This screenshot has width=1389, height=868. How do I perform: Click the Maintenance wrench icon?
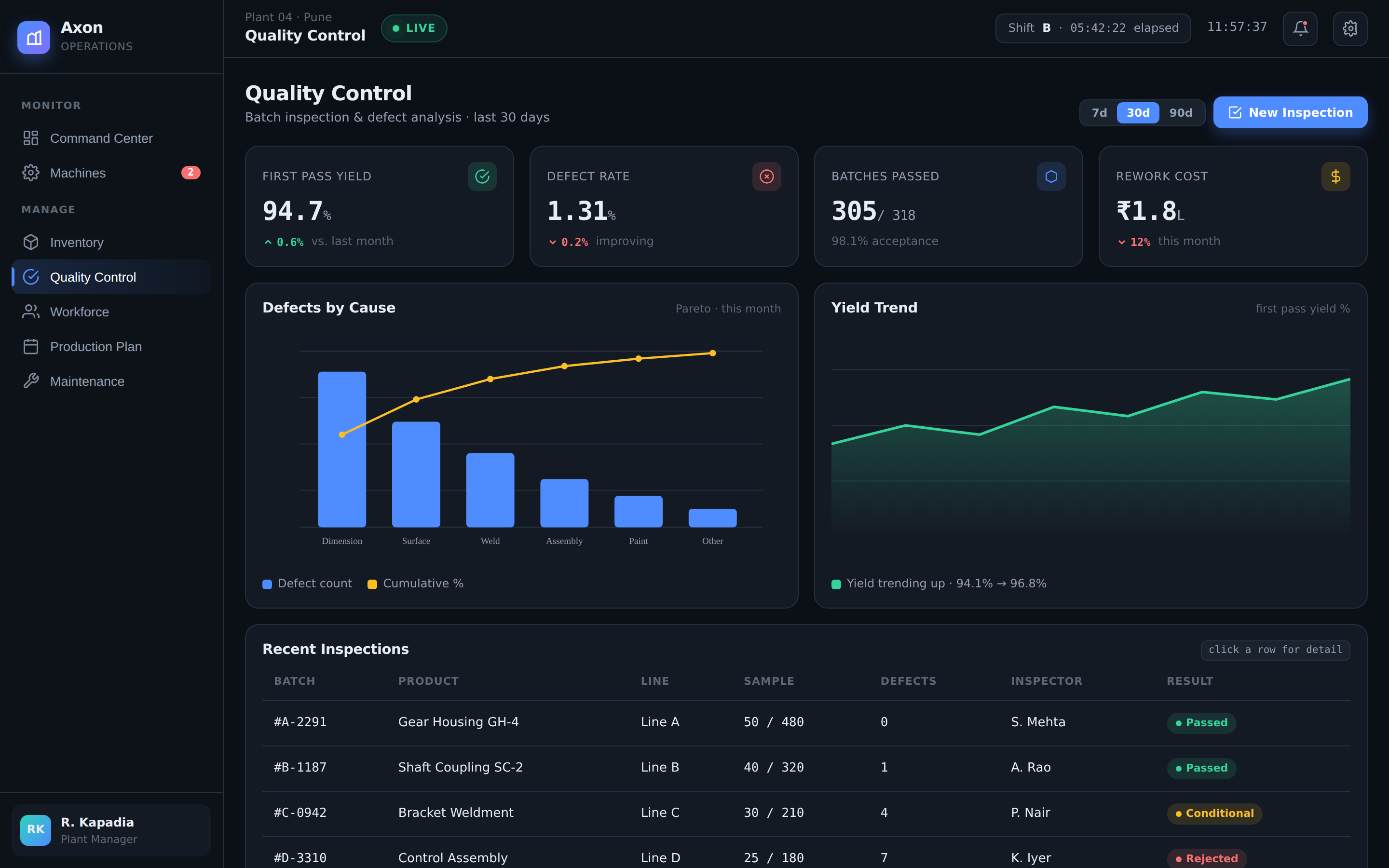point(31,381)
